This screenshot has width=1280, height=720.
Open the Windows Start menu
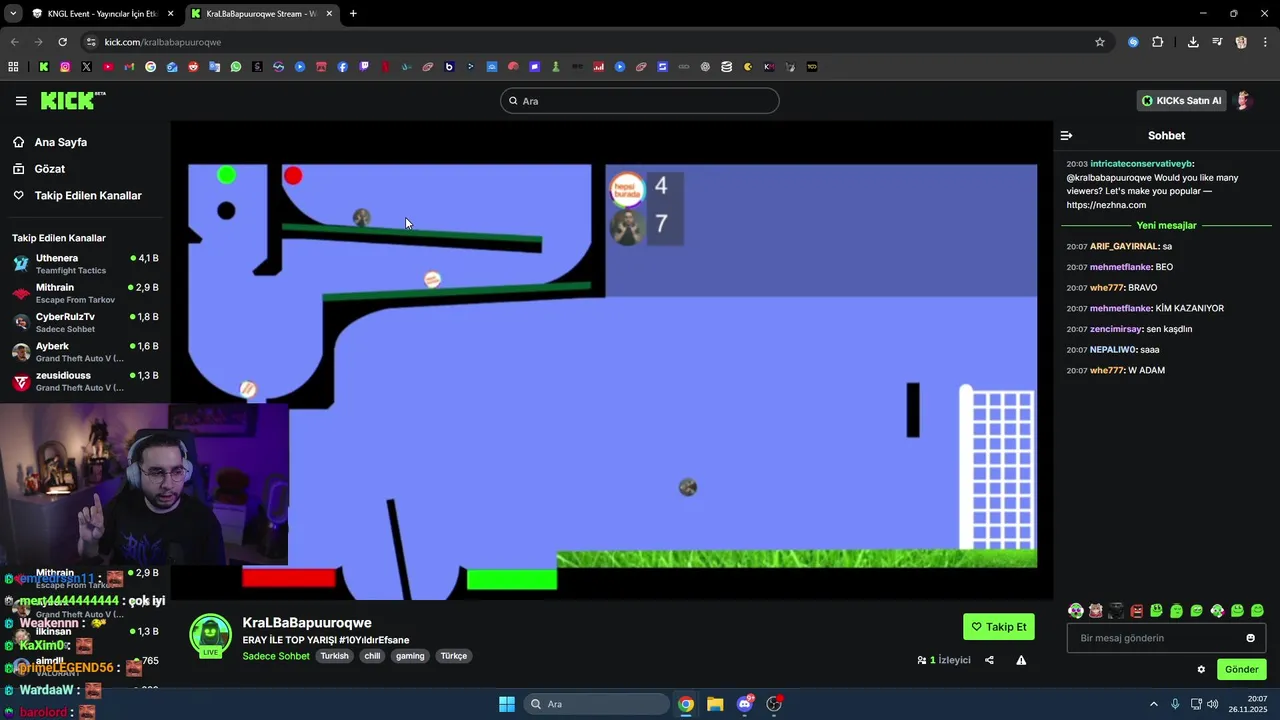(507, 704)
